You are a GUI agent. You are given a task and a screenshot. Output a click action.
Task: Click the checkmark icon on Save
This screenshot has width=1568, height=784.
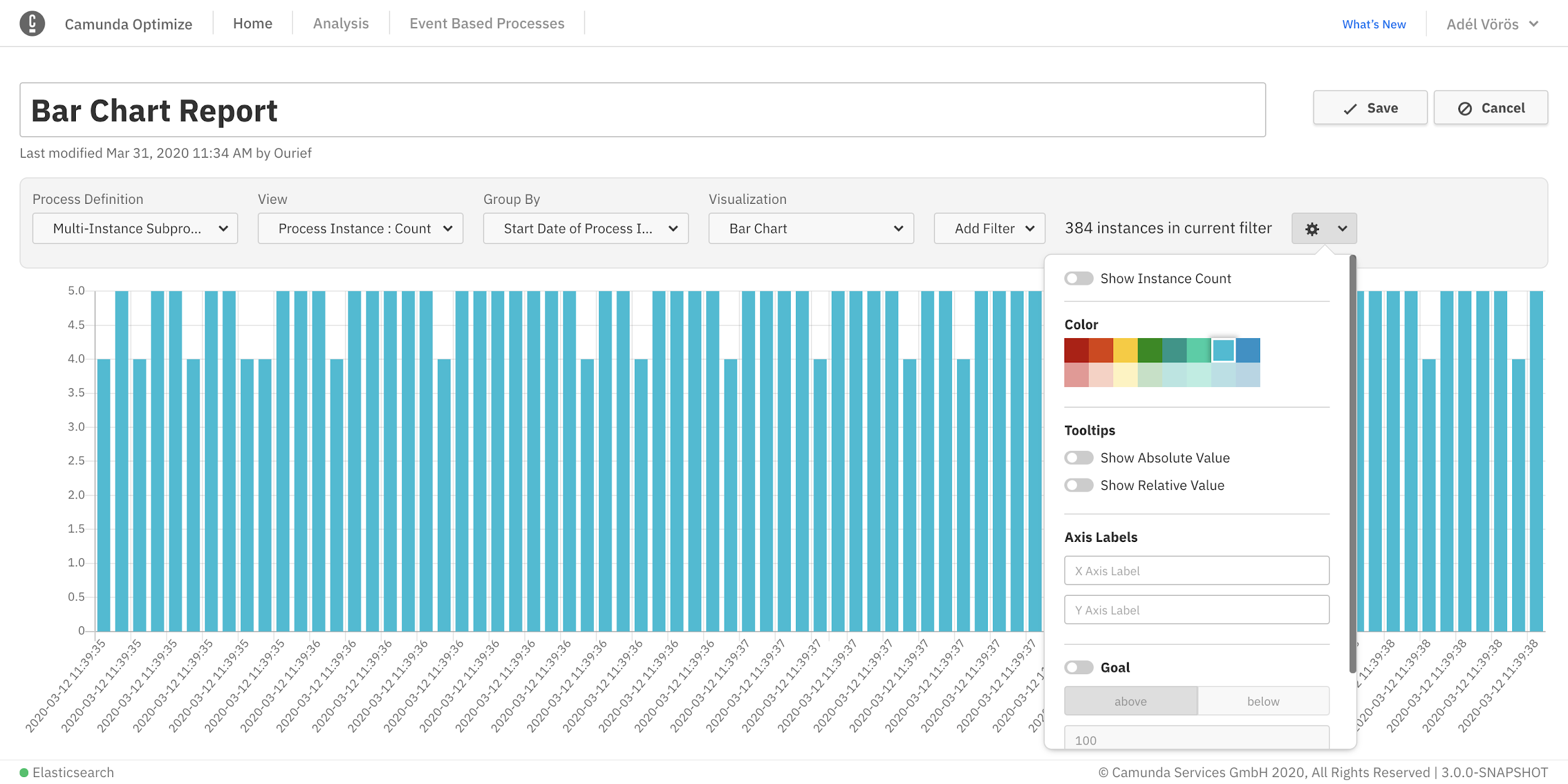point(1350,109)
